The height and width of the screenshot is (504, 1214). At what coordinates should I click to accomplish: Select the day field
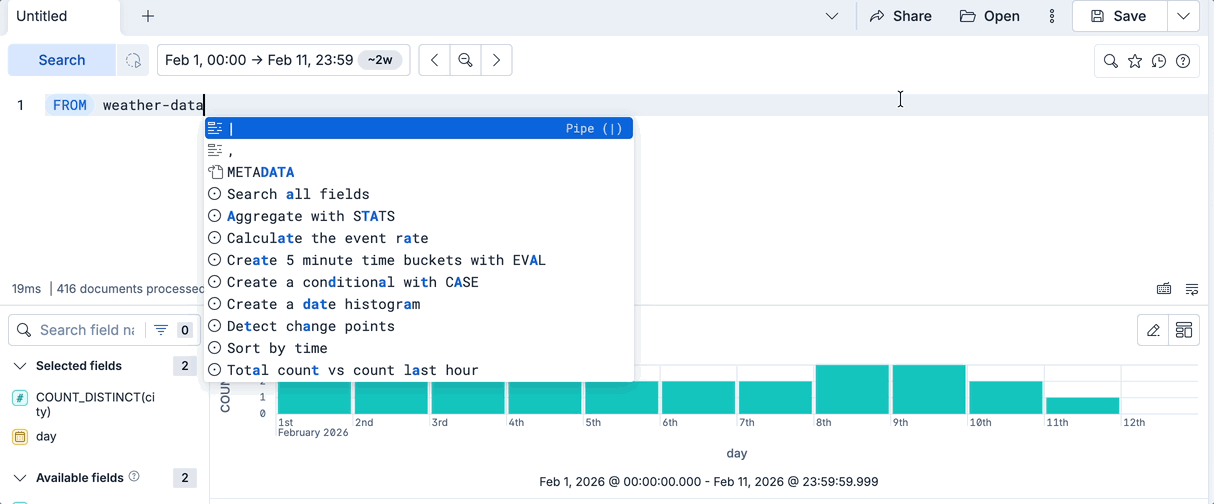(x=46, y=436)
